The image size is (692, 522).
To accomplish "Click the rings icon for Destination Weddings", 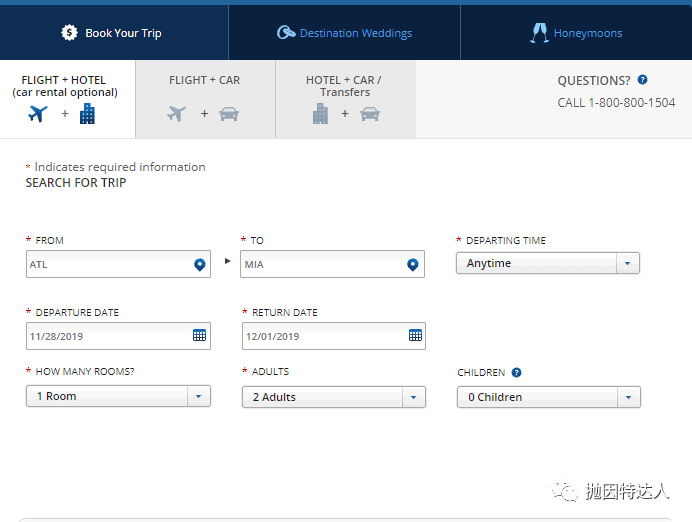I will tap(286, 33).
